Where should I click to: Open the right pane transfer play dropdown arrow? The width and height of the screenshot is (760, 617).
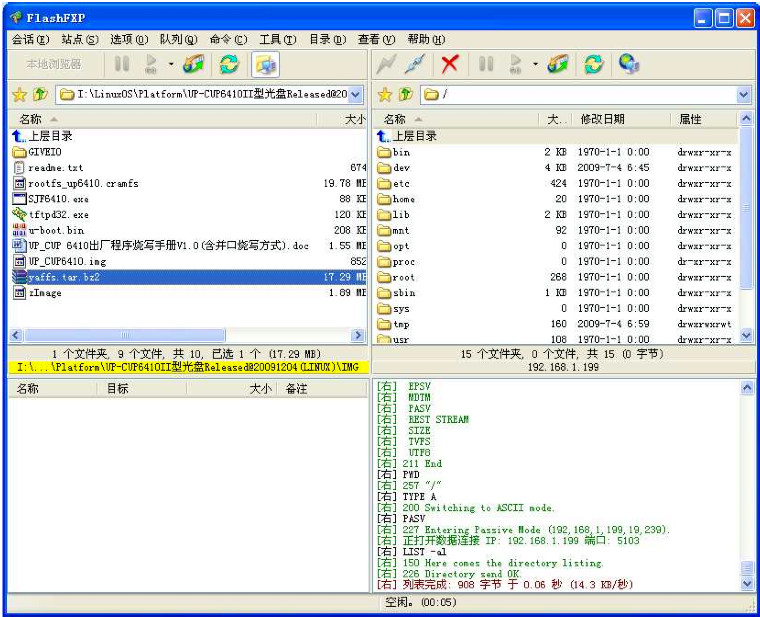pos(535,64)
